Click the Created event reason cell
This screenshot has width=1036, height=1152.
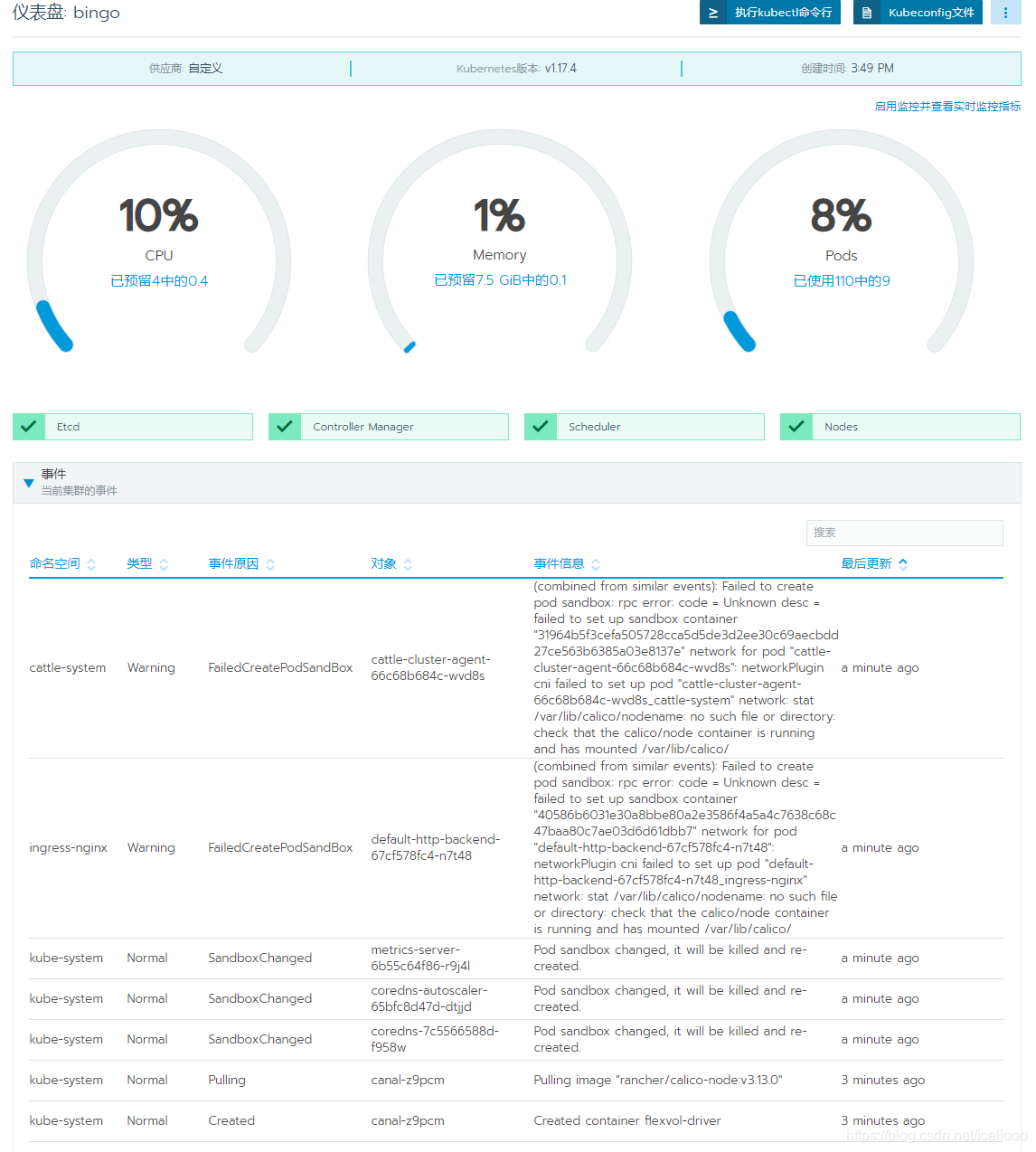click(x=231, y=1121)
